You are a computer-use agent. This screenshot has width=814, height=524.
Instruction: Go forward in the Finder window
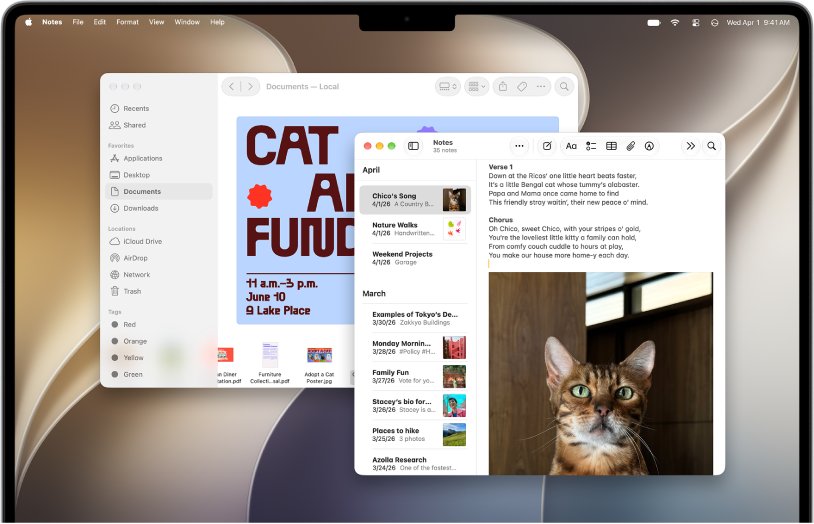[250, 87]
